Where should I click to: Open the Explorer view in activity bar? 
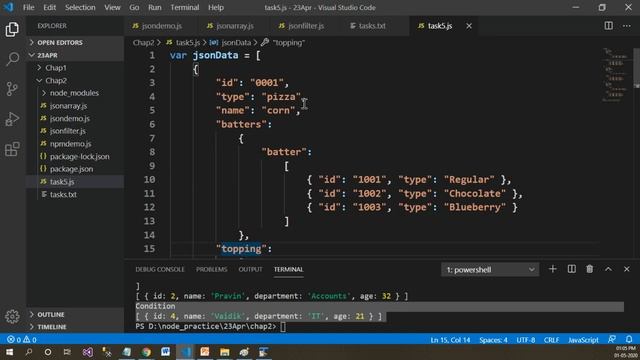(x=12, y=29)
